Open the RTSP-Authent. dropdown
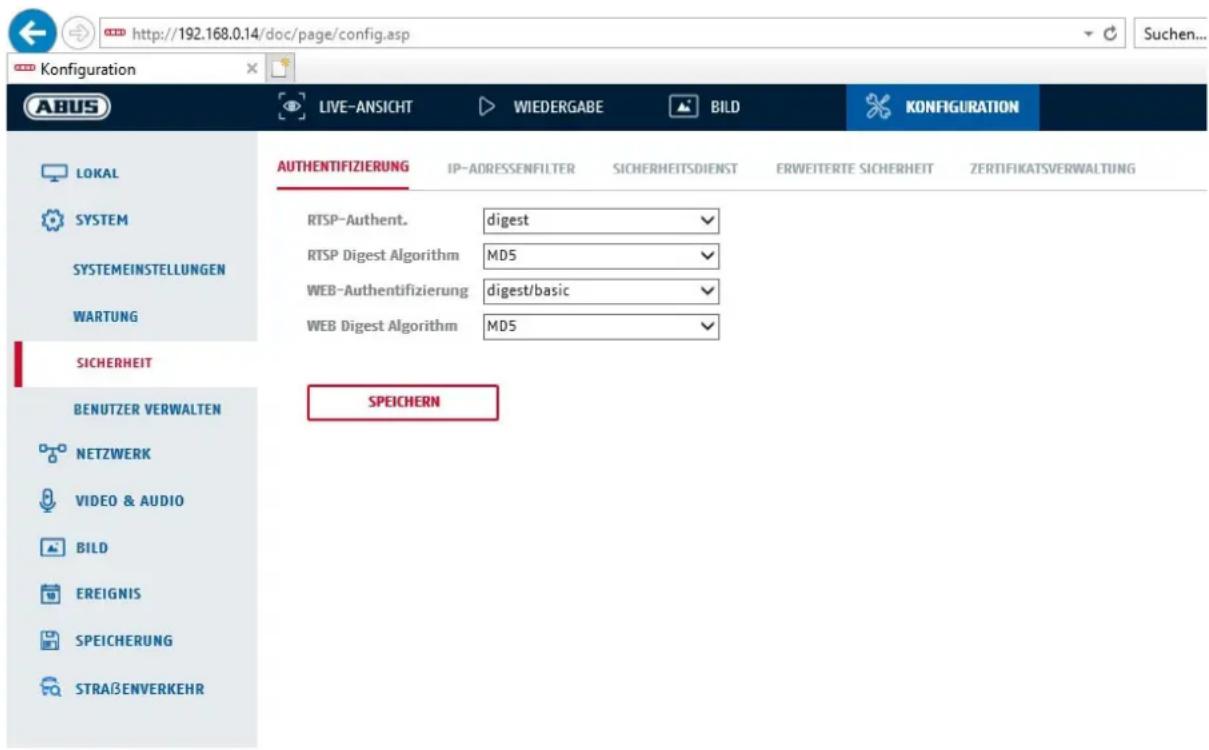 point(600,221)
